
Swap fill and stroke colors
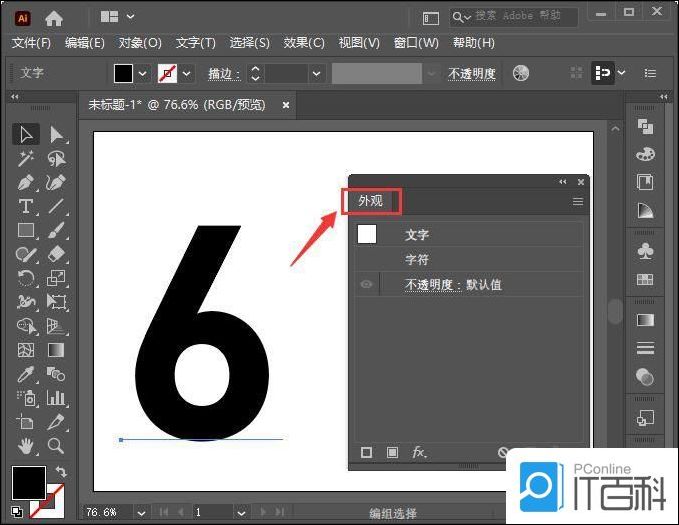(x=62, y=472)
